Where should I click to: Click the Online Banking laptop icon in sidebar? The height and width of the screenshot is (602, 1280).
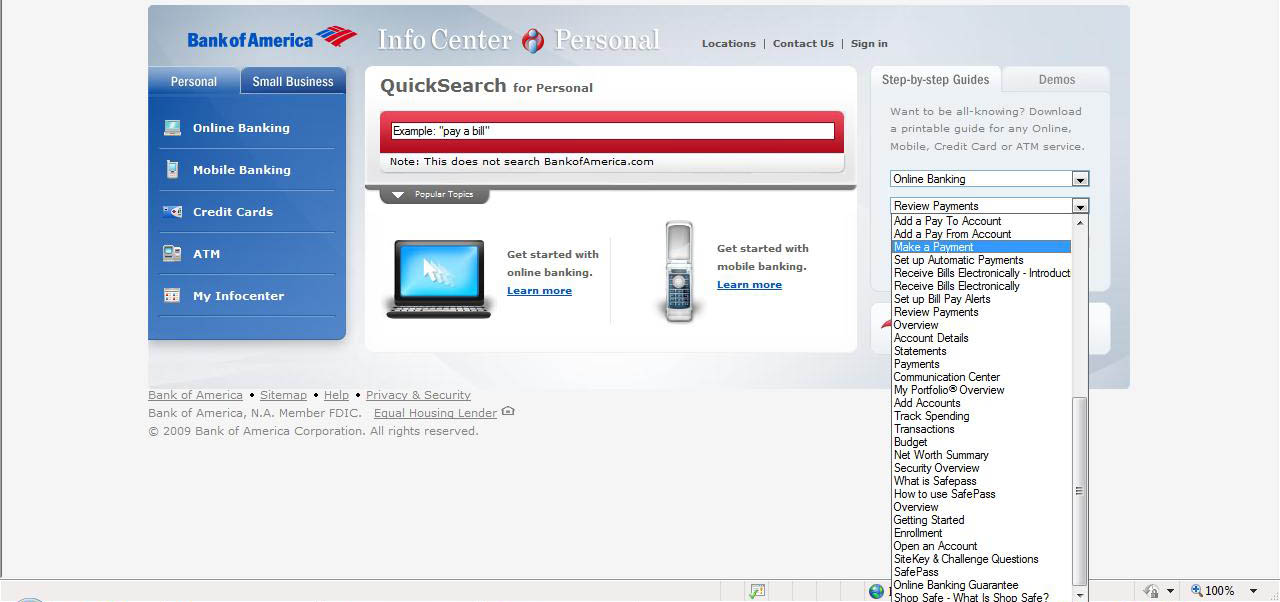point(172,128)
